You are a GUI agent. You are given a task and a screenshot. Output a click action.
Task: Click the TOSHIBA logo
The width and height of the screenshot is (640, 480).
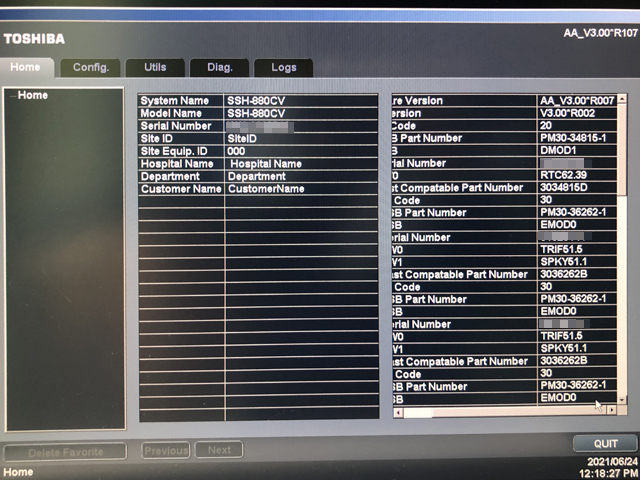[34, 39]
